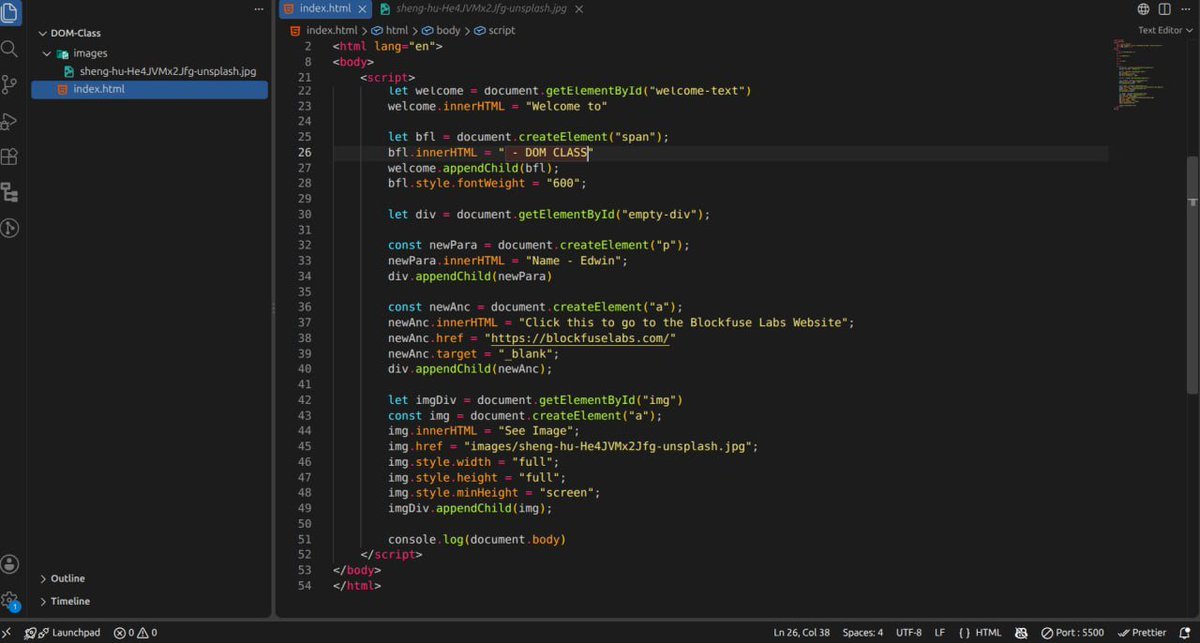Open the Text Editor dropdown
This screenshot has height=643, width=1200.
(x=1165, y=30)
